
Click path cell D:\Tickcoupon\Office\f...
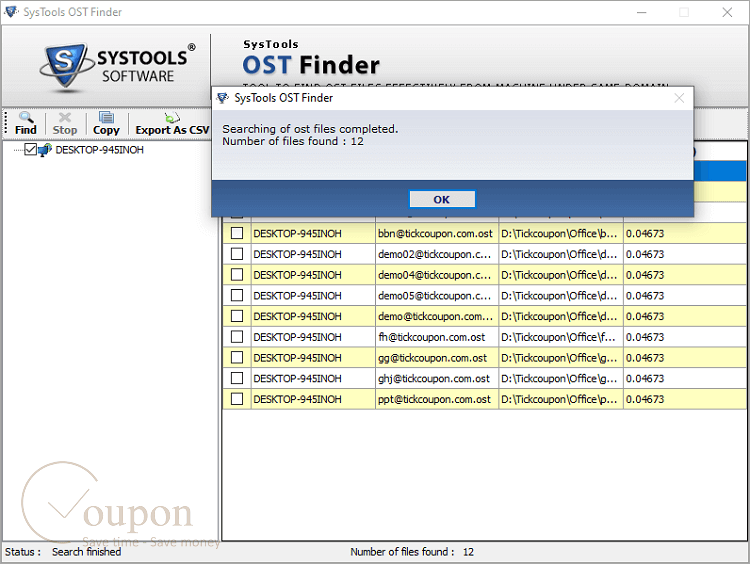pos(561,337)
